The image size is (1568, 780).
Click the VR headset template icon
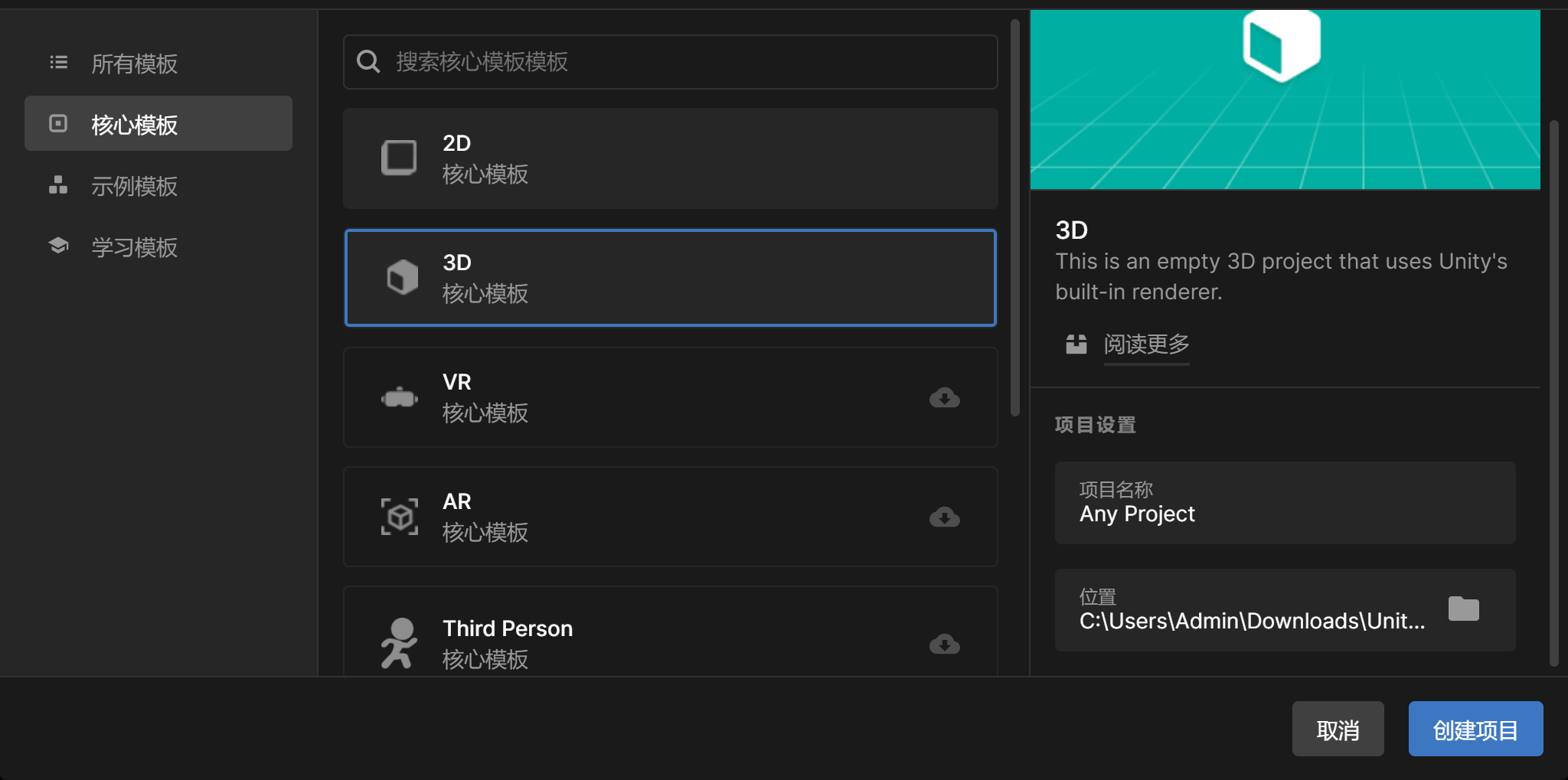pyautogui.click(x=399, y=397)
